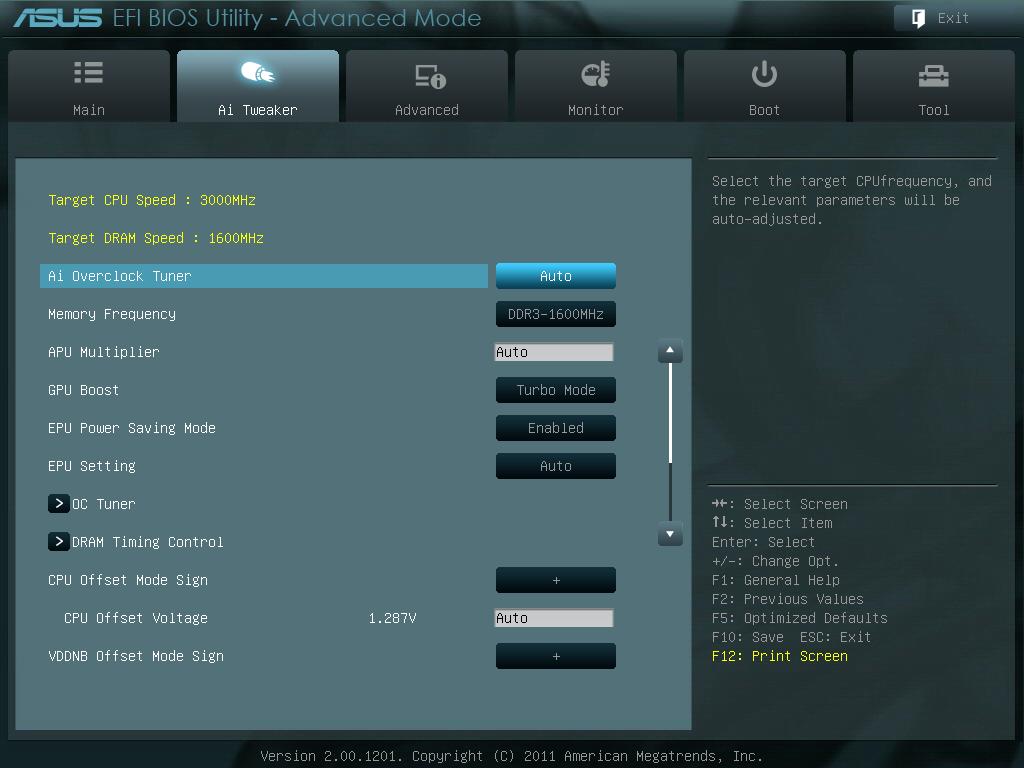Change EPU Power Saving Mode Enabled option
The height and width of the screenshot is (768, 1024).
point(556,428)
